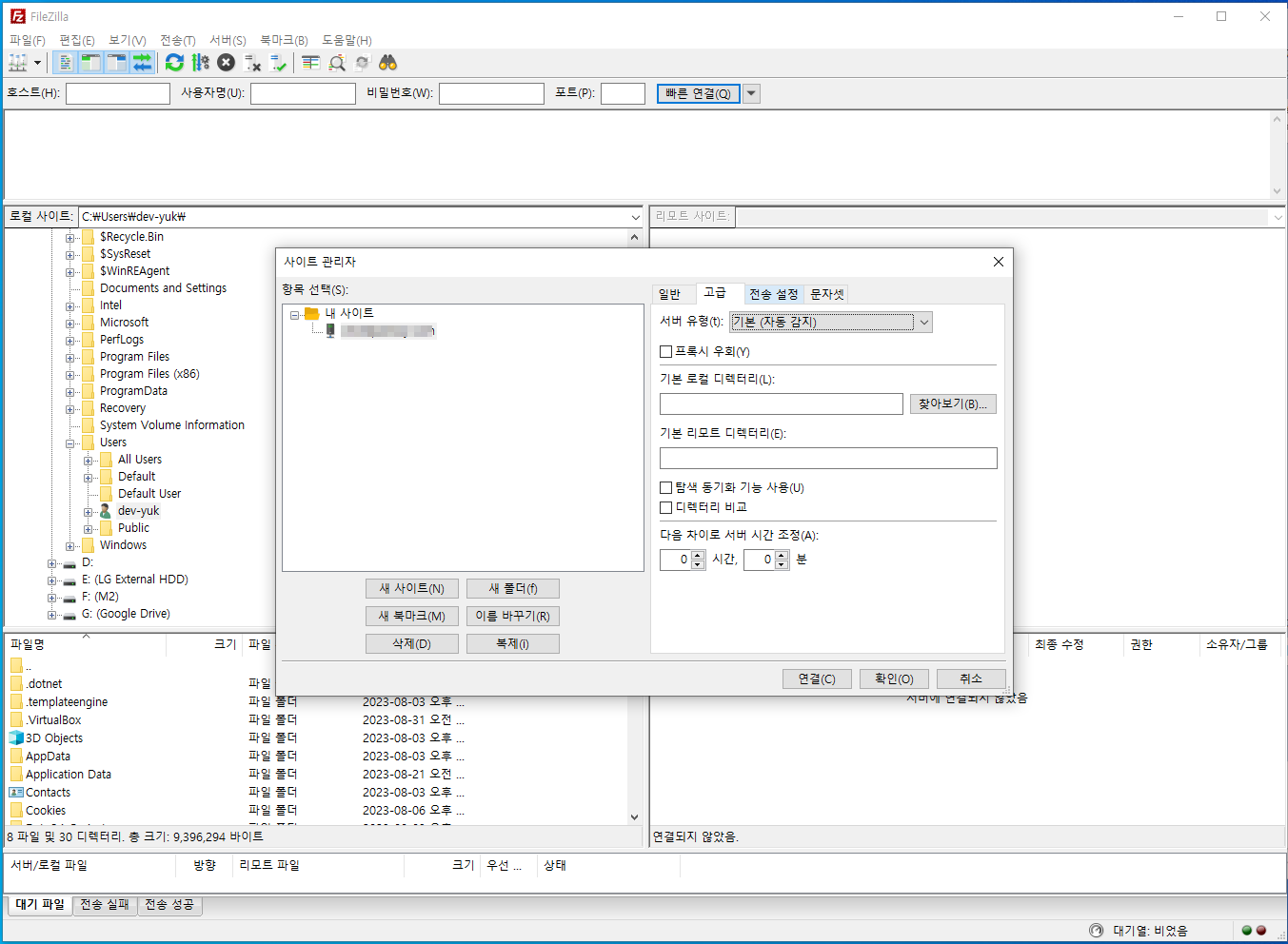This screenshot has height=944, width=1288.
Task: Focus the 기본 리모트 디렉터리 input field
Action: tap(828, 458)
